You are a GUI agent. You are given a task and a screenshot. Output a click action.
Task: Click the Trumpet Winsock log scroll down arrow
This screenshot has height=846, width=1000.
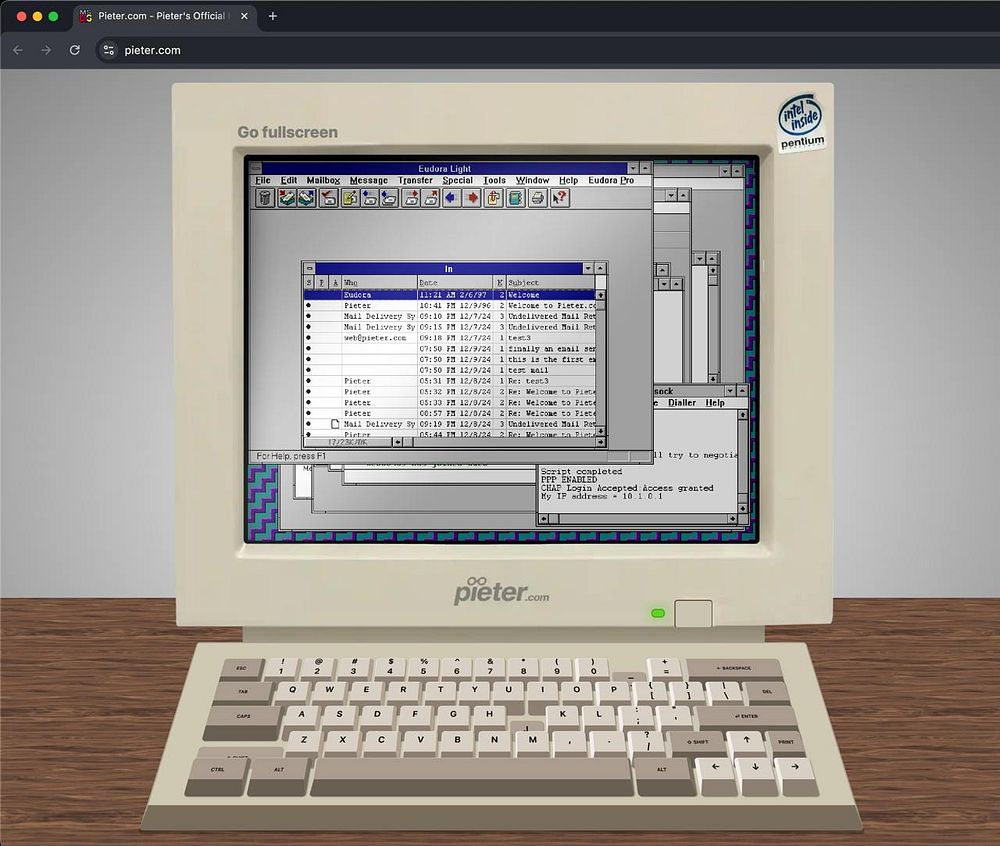click(742, 509)
